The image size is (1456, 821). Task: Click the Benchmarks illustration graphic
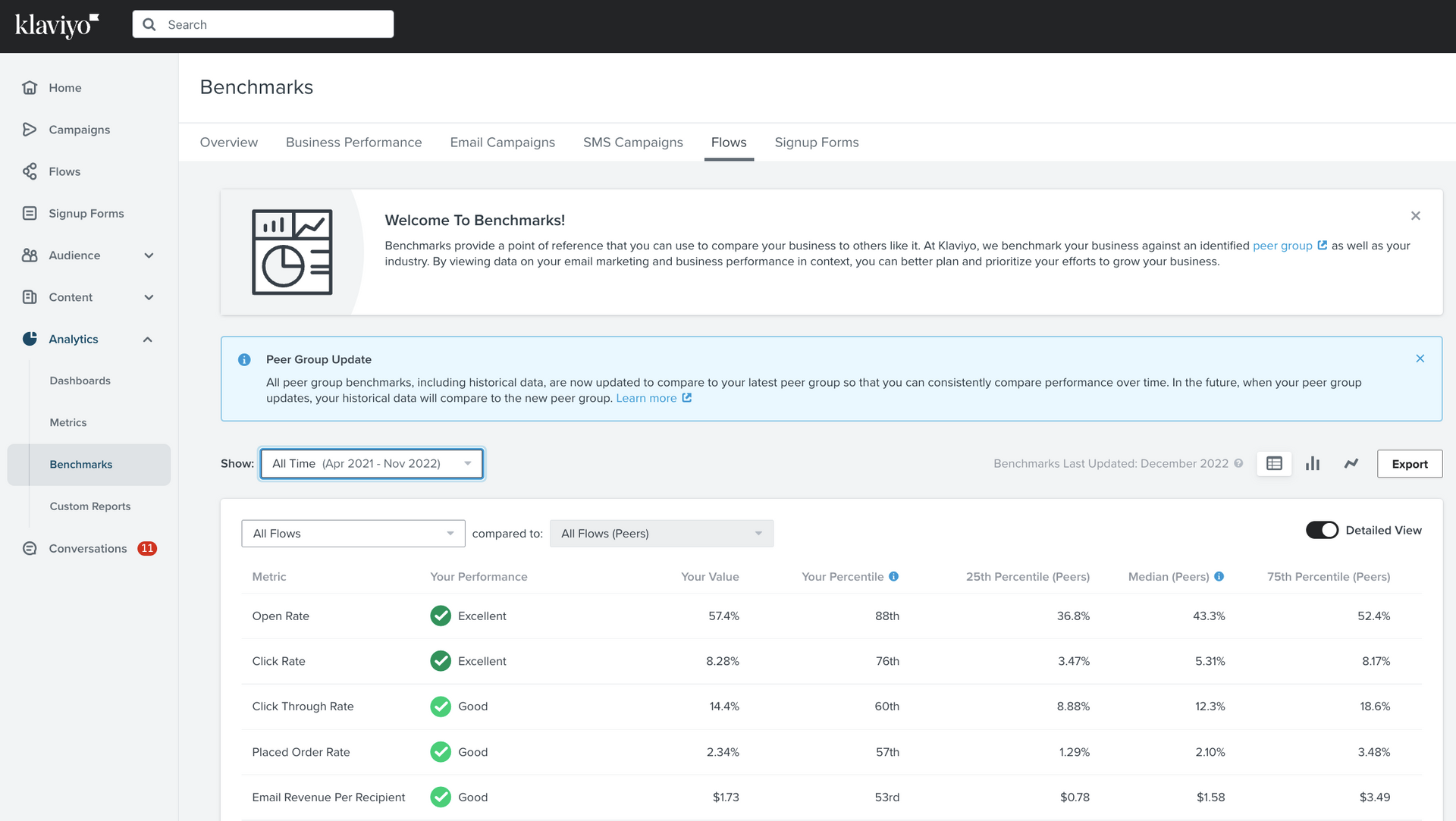pos(292,252)
